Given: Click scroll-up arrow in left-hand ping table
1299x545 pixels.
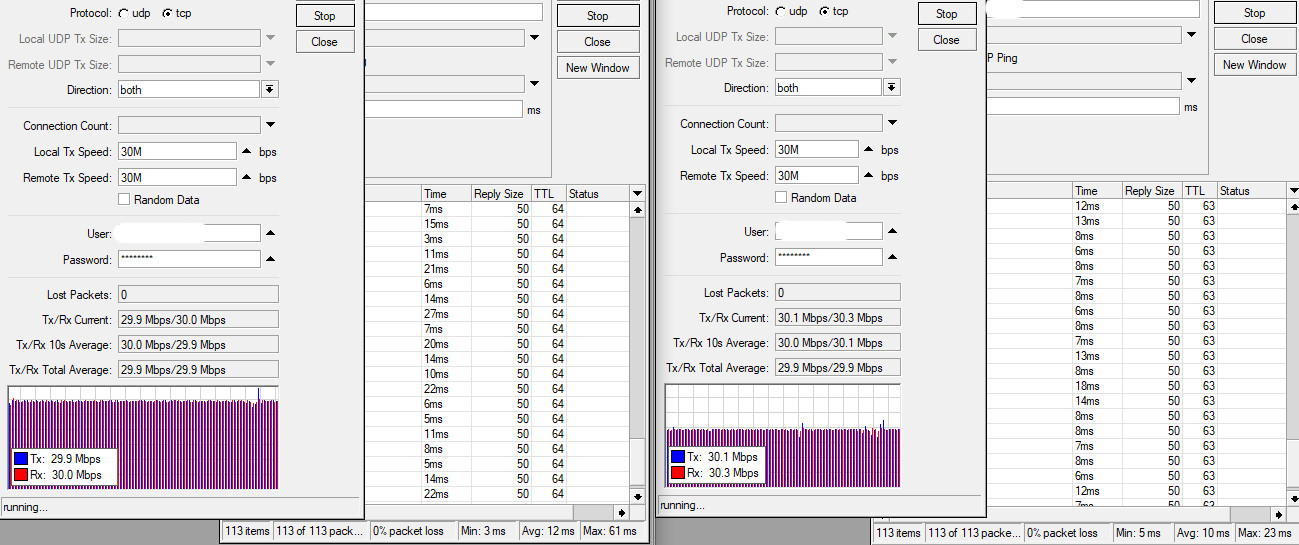Looking at the screenshot, I should 637,210.
